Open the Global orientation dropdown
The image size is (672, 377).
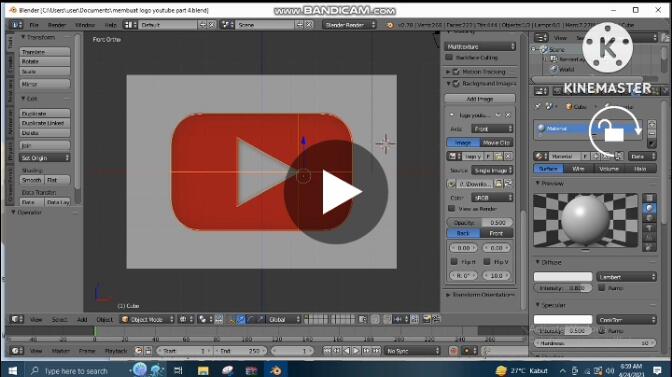[284, 320]
